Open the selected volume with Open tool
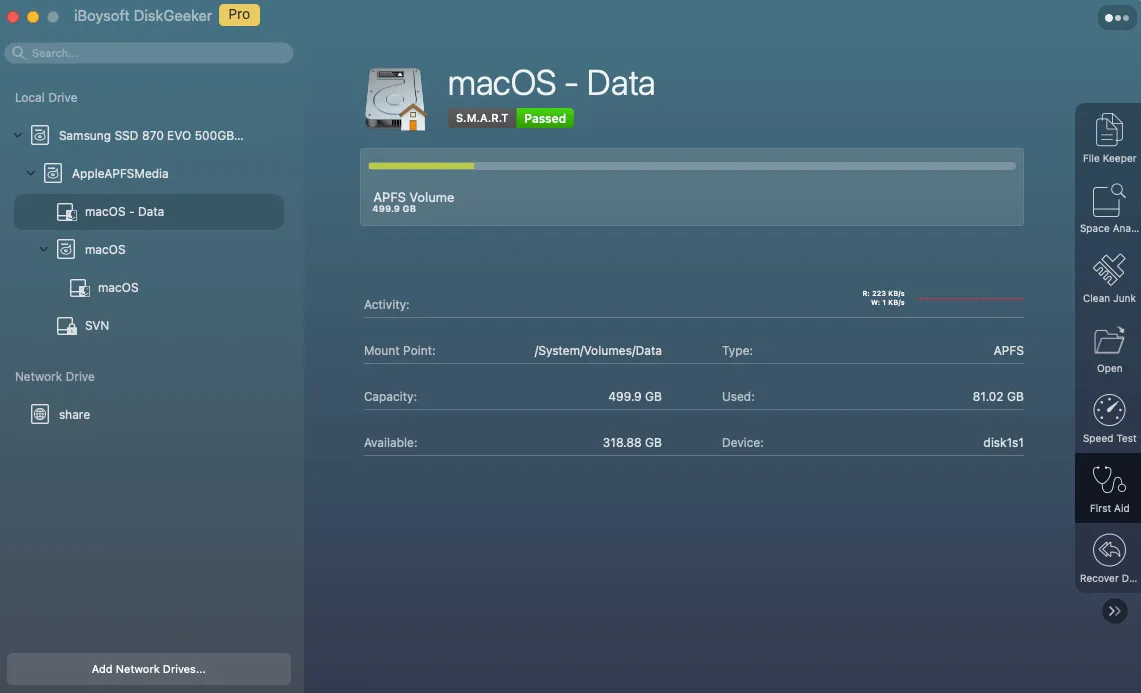This screenshot has height=693, width=1141. (x=1108, y=349)
